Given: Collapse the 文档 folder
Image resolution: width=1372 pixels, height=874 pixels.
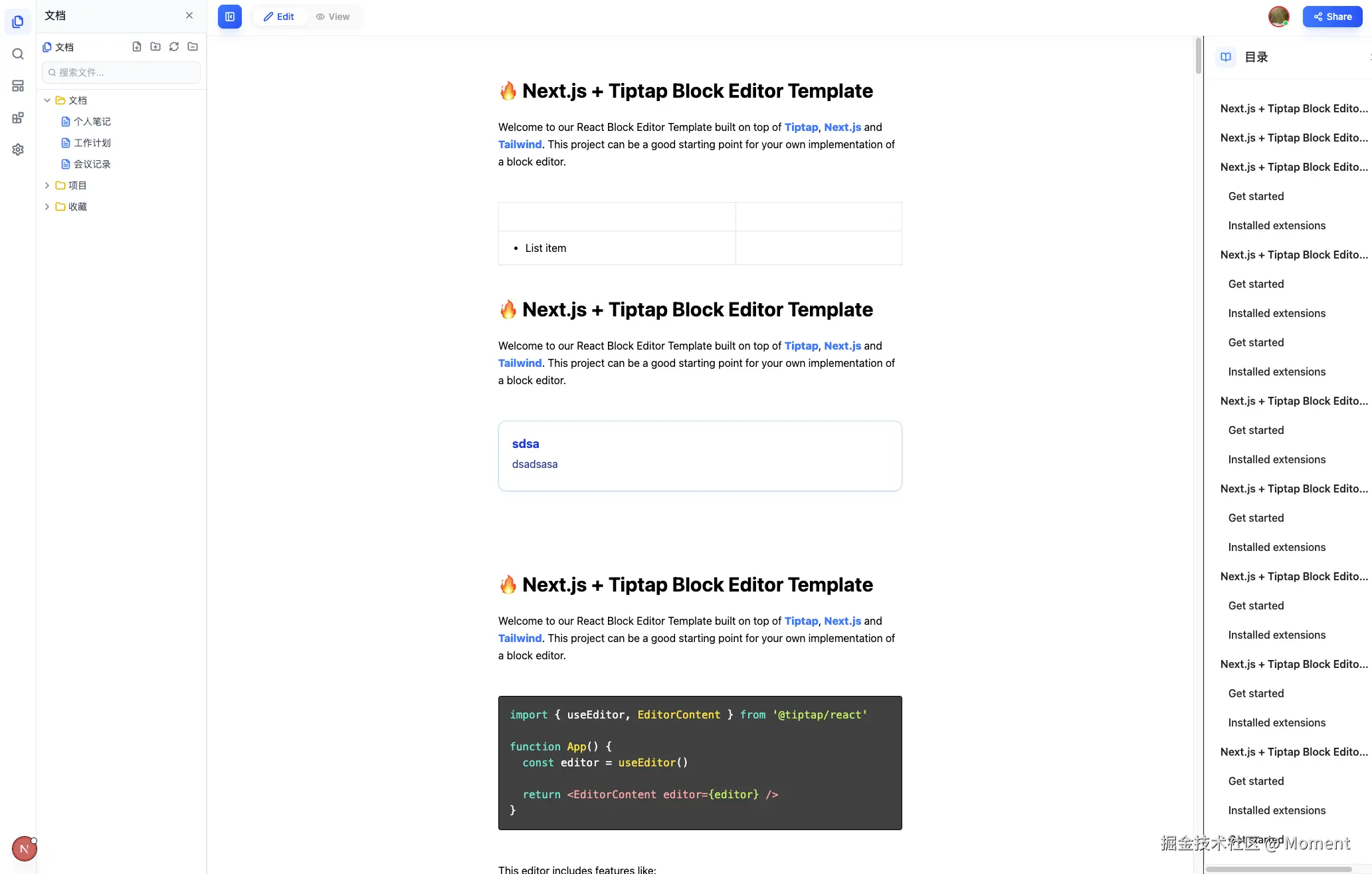Looking at the screenshot, I should 47,100.
